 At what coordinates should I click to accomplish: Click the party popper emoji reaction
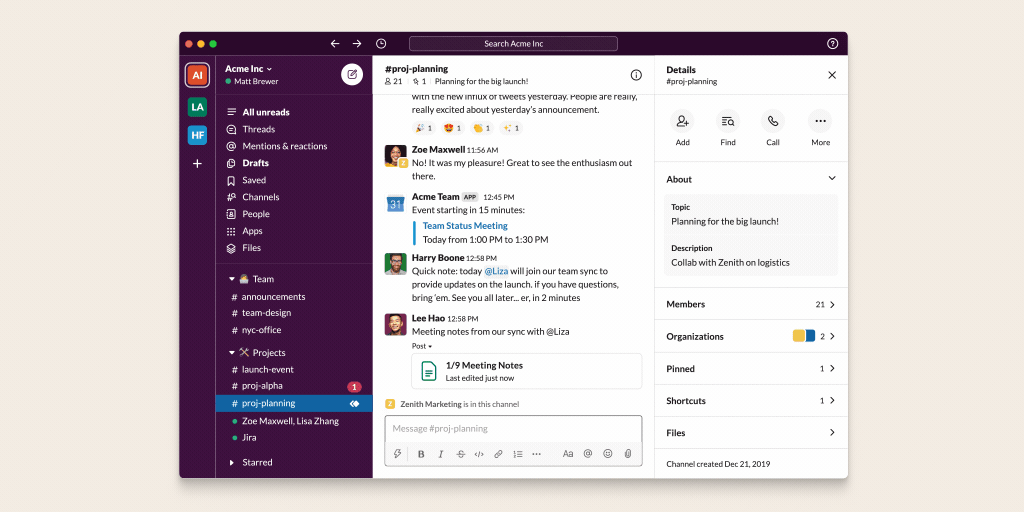[x=422, y=128]
